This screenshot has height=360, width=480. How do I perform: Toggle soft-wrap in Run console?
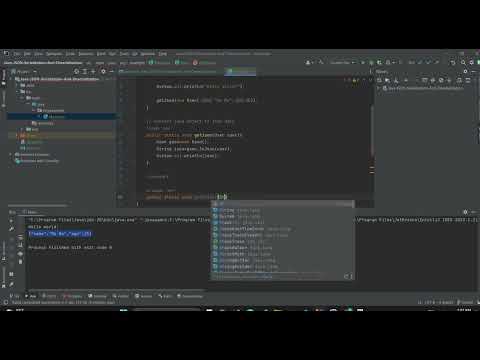(20, 237)
